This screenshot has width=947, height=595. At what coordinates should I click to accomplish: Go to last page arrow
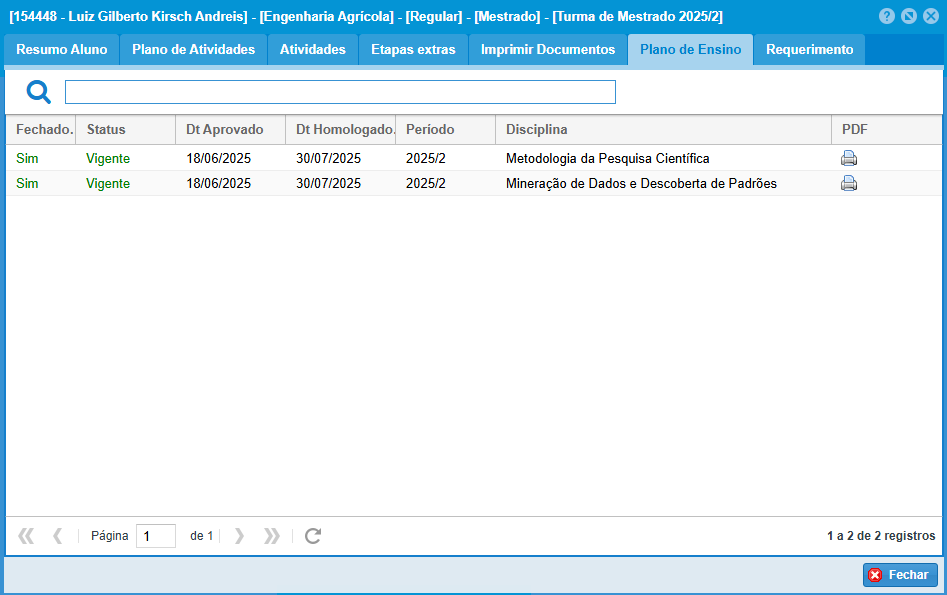pos(271,536)
